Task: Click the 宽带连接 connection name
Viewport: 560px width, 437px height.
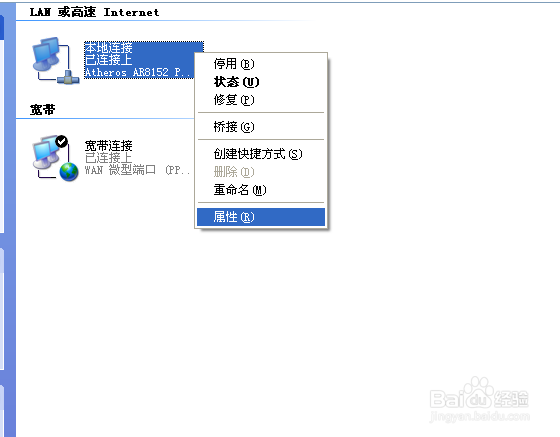Action: tap(109, 146)
